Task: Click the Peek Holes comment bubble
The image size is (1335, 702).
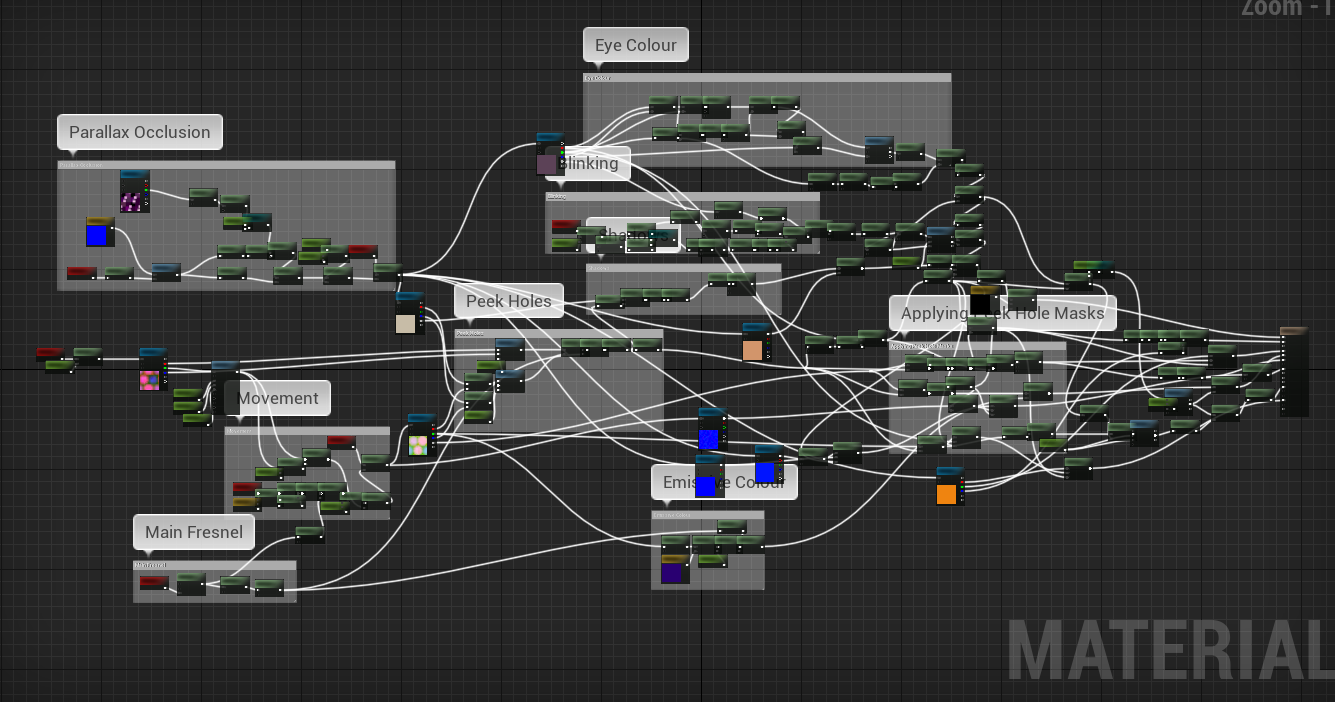Action: [x=509, y=300]
